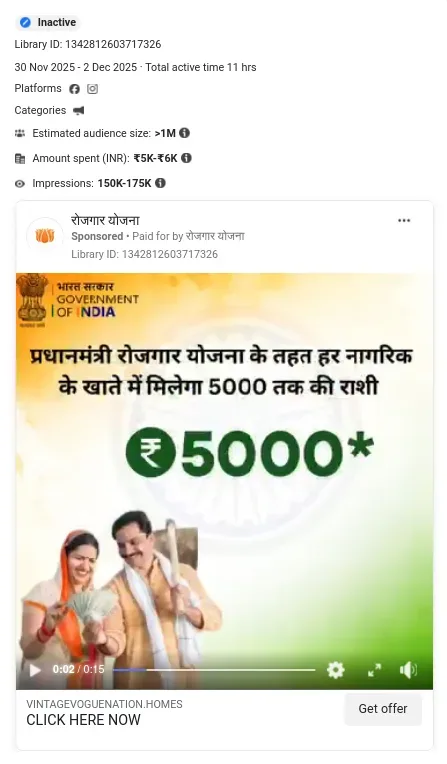Viewport: 447px width, 764px height.
Task: Mute the video sound
Action: pos(408,670)
